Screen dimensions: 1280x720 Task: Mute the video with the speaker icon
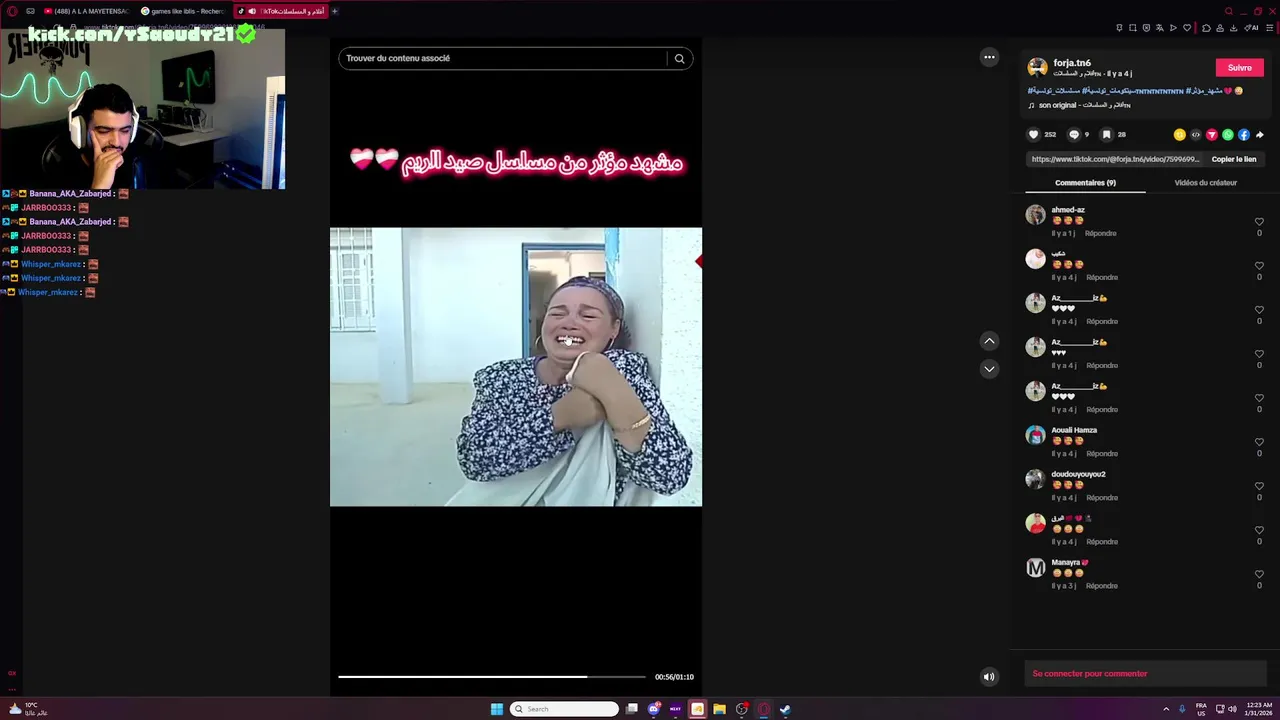click(x=989, y=677)
